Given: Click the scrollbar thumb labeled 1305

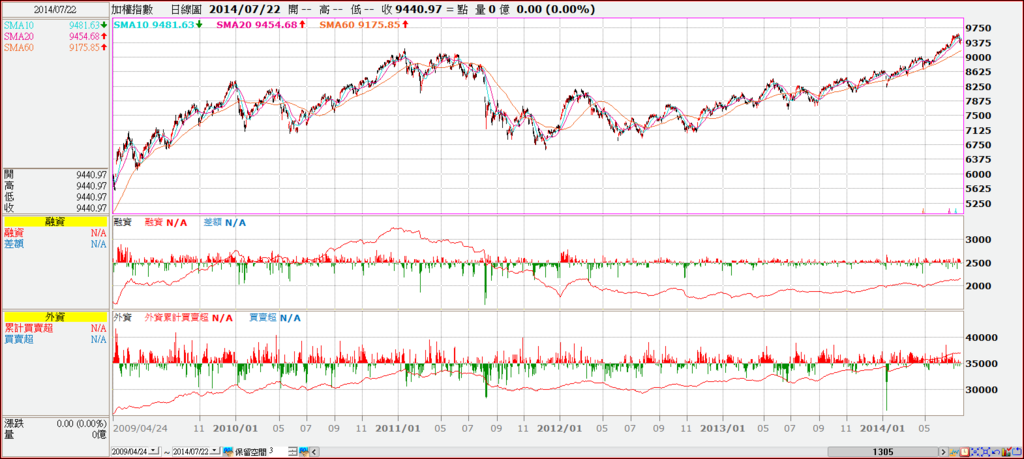Looking at the screenshot, I should pyautogui.click(x=882, y=452).
